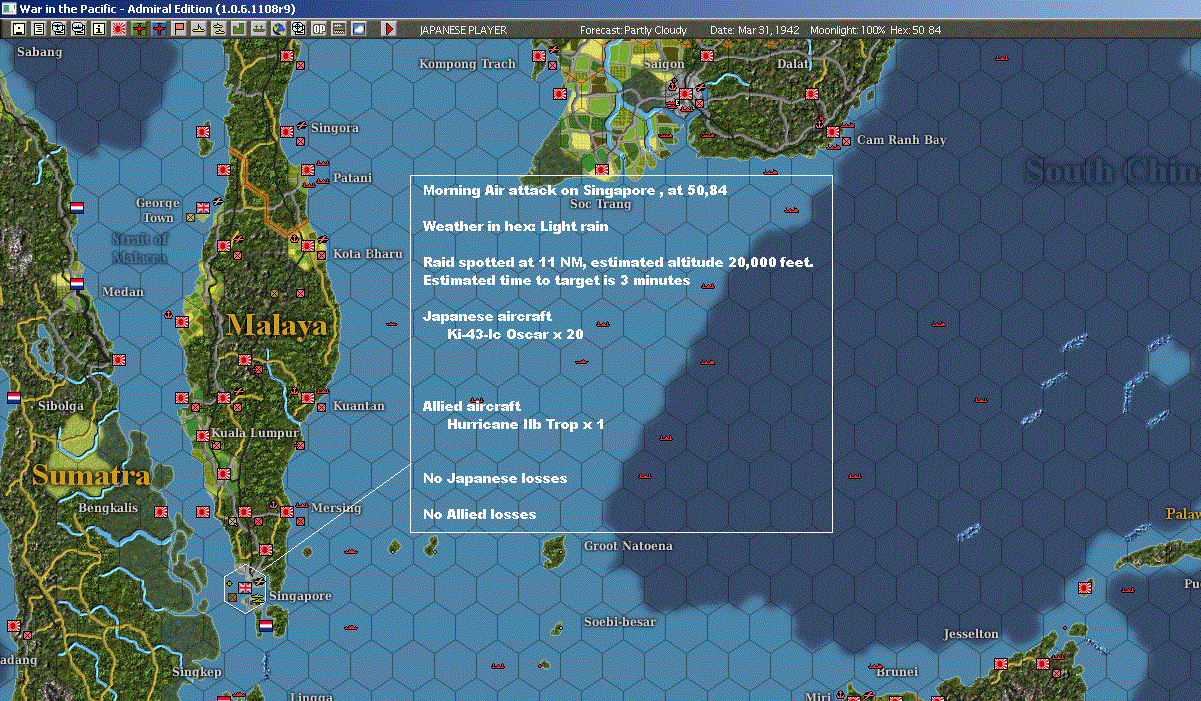Click the 'JAPANESE PLAYER' label
This screenshot has width=1201, height=701.
[464, 30]
